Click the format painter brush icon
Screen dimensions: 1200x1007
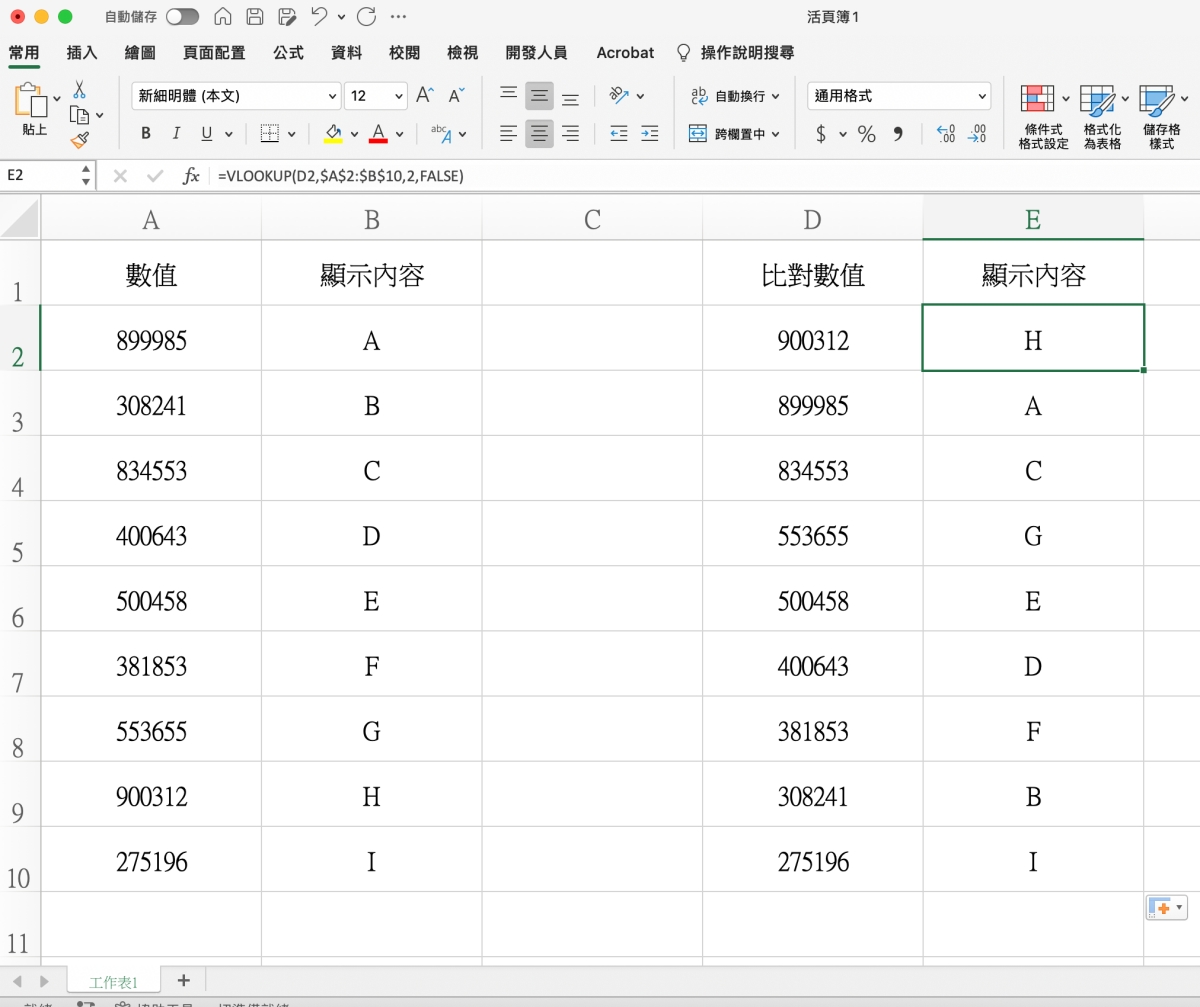(80, 140)
